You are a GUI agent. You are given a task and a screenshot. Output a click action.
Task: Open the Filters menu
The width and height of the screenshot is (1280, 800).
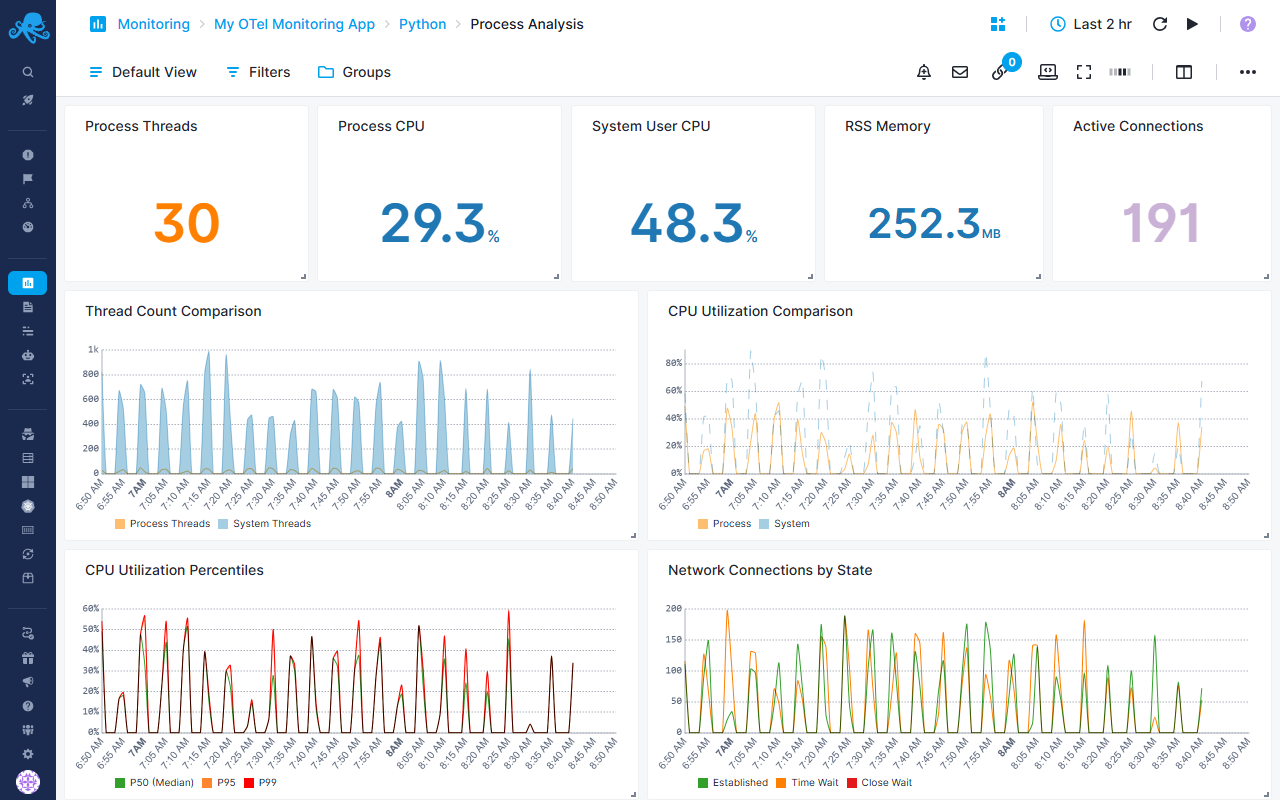pos(257,71)
